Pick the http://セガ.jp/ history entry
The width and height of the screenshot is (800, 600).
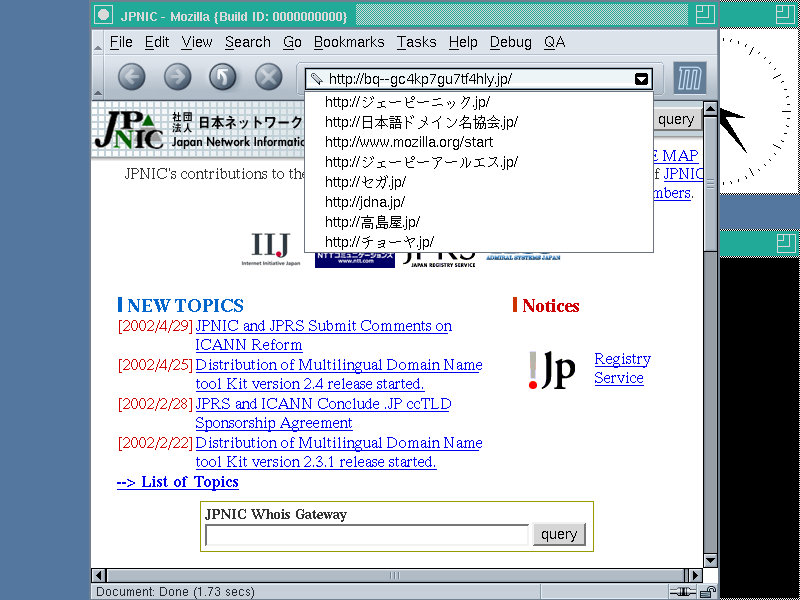coord(365,182)
